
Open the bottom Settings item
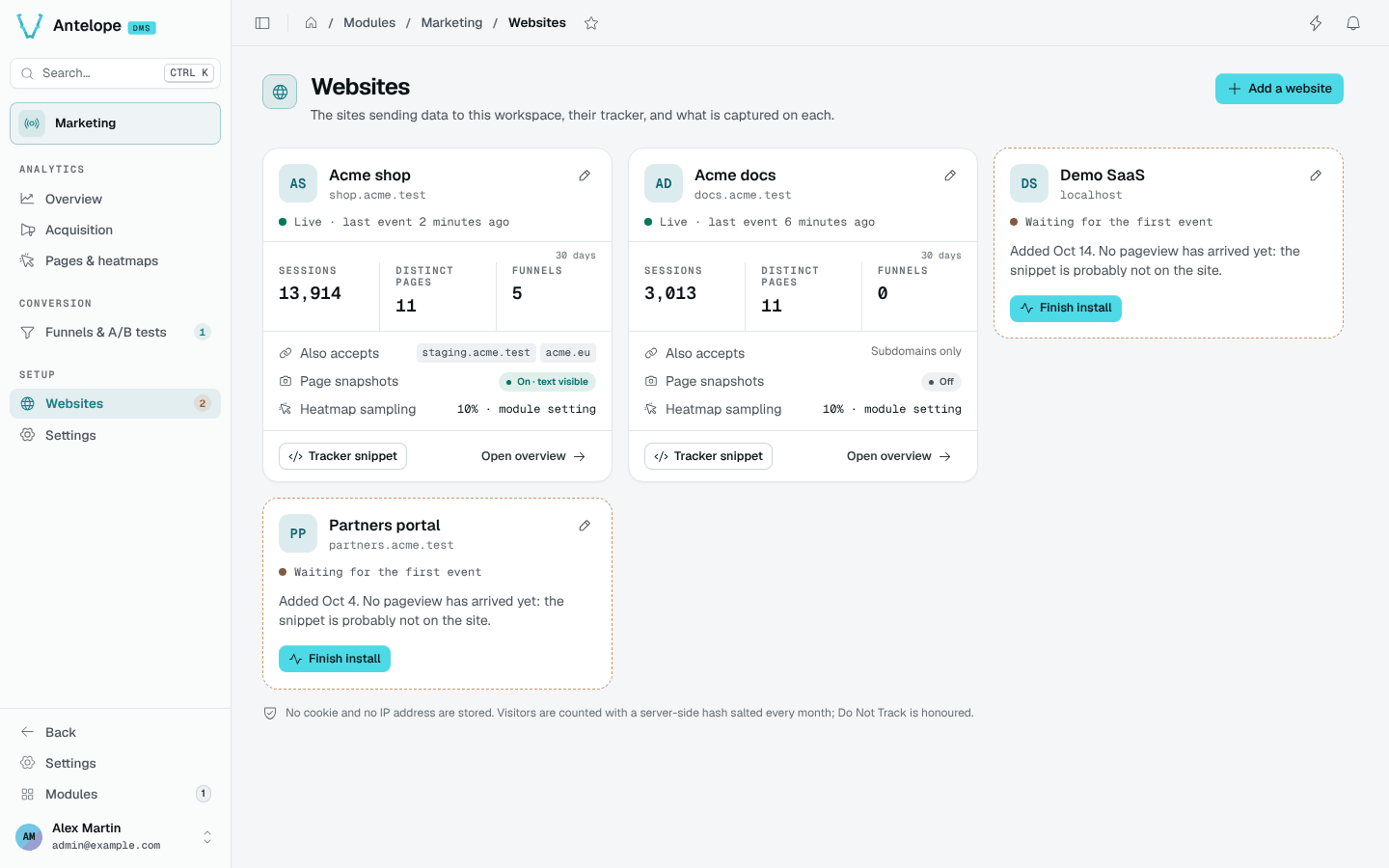tap(115, 763)
